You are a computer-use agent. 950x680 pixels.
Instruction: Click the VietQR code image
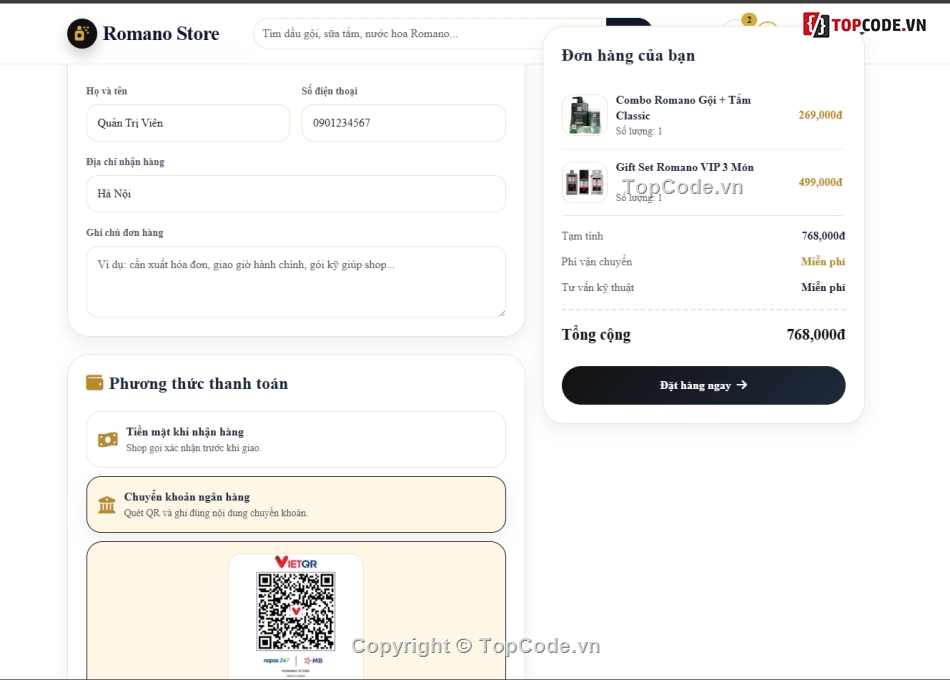click(x=296, y=611)
